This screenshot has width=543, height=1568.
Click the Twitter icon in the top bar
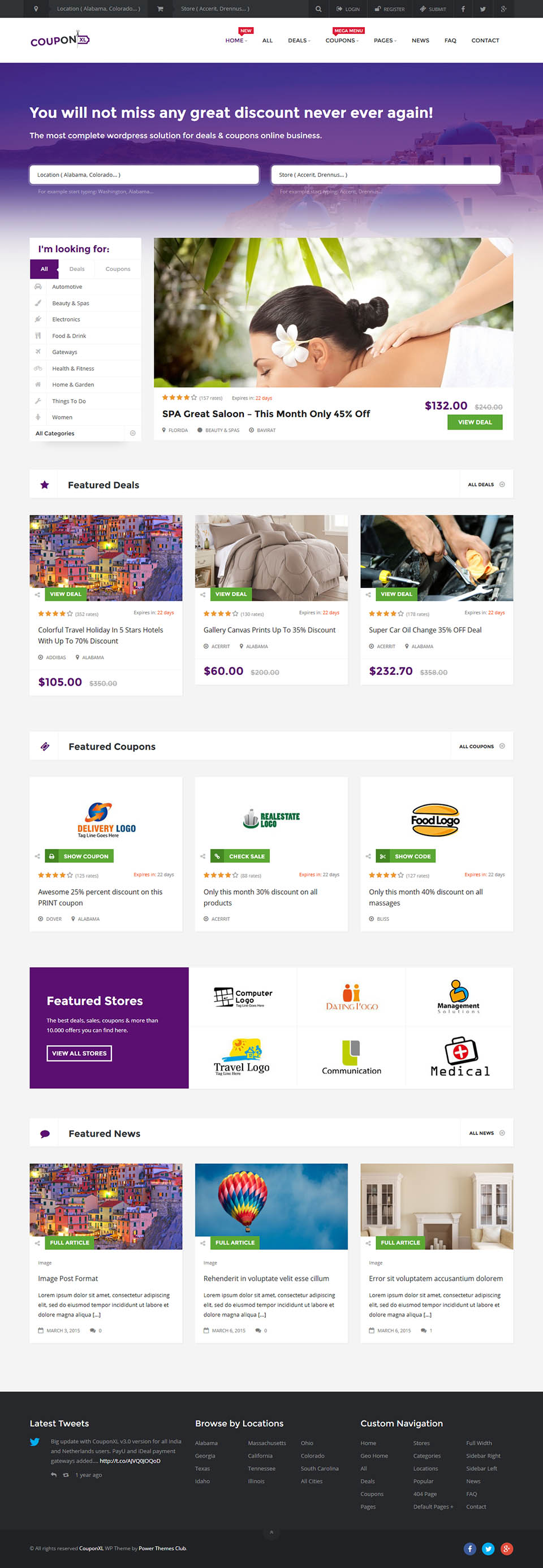(x=482, y=8)
